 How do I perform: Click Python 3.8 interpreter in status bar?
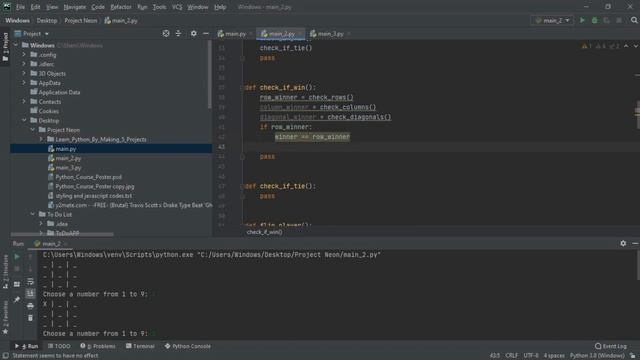tap(597, 356)
